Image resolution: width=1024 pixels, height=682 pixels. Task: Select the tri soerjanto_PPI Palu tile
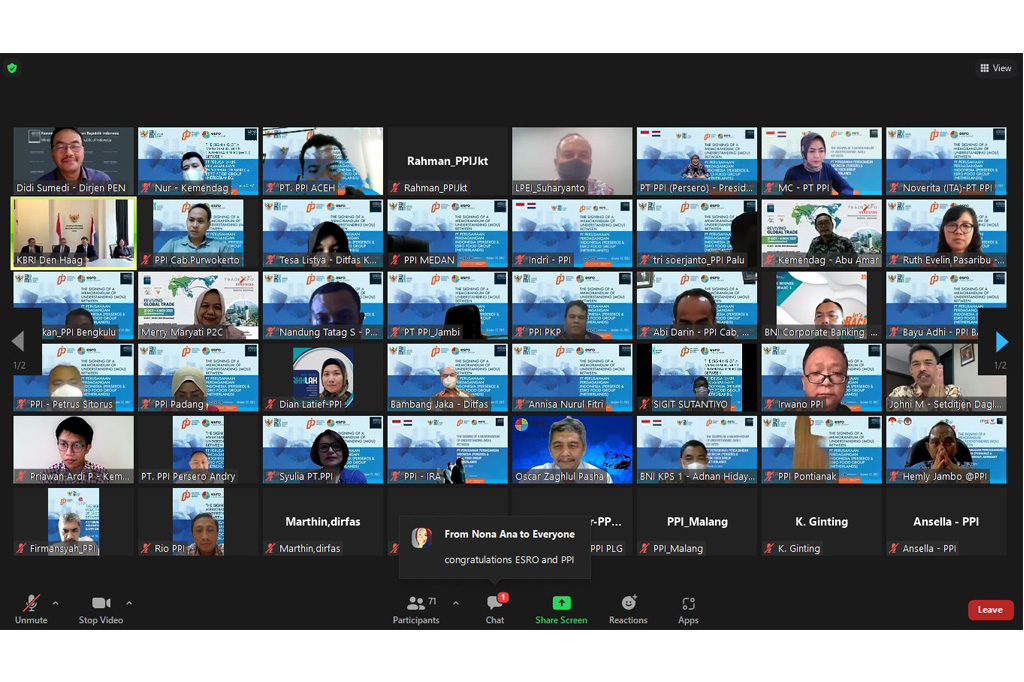pyautogui.click(x=697, y=233)
